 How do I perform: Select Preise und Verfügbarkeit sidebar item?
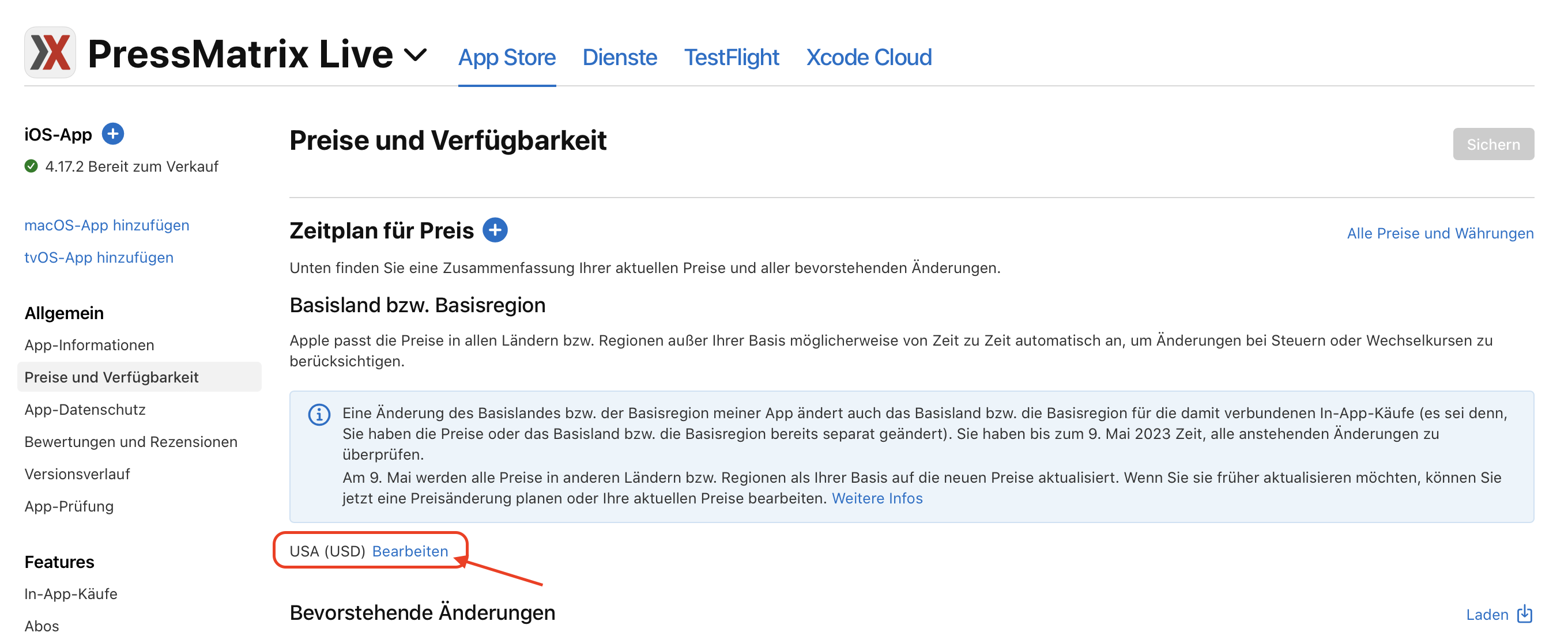coord(140,377)
